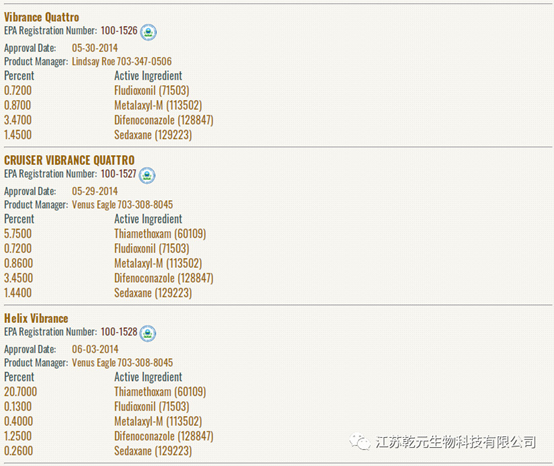This screenshot has height=466, width=554.
Task: Click the EPA seal icon beside 100-1526
Action: (148, 32)
